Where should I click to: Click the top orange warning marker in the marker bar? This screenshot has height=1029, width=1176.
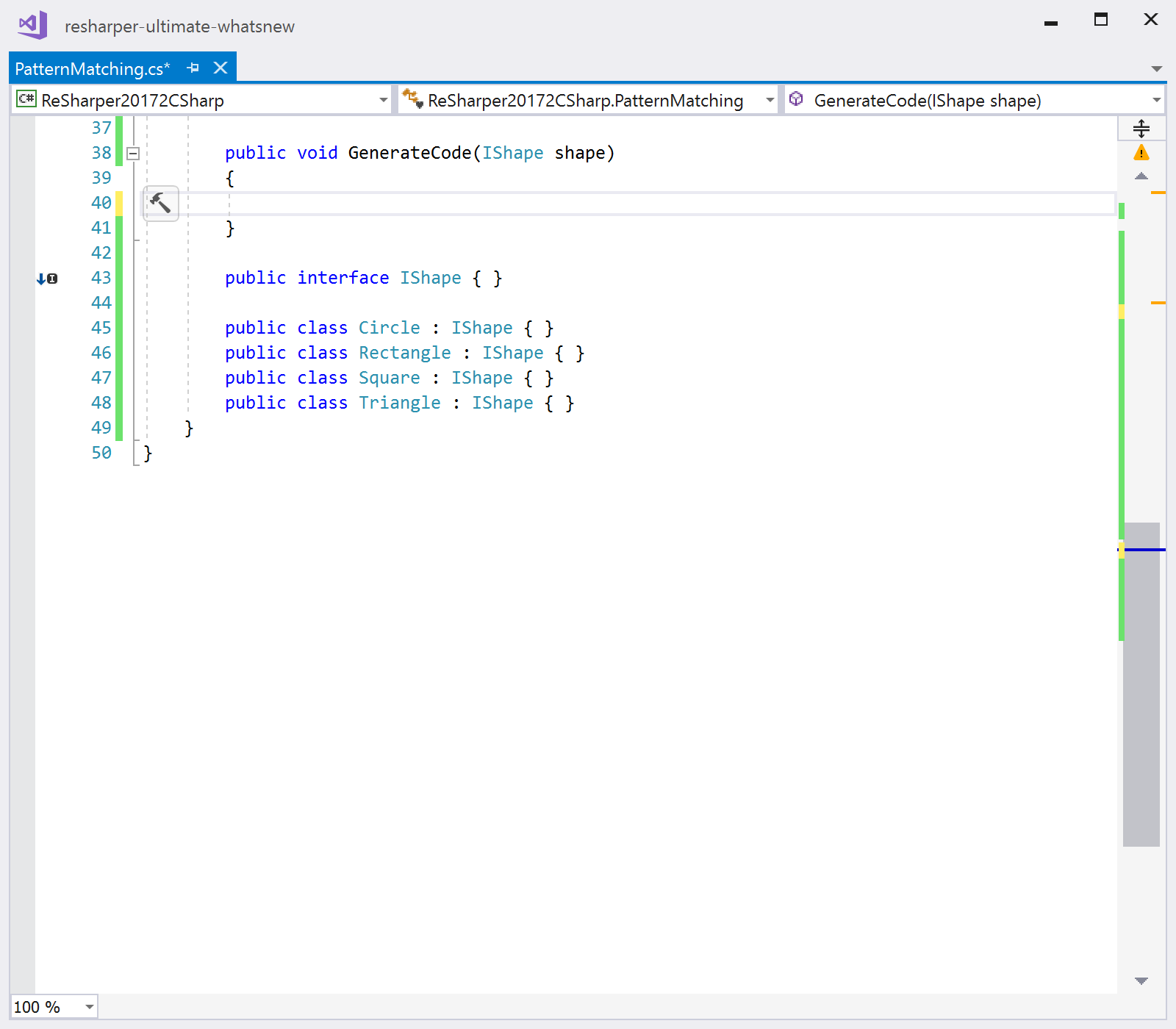point(1158,193)
